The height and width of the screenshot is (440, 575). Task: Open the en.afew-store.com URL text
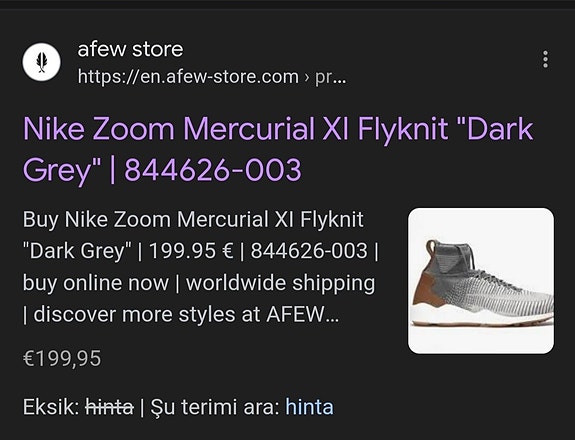[188, 77]
